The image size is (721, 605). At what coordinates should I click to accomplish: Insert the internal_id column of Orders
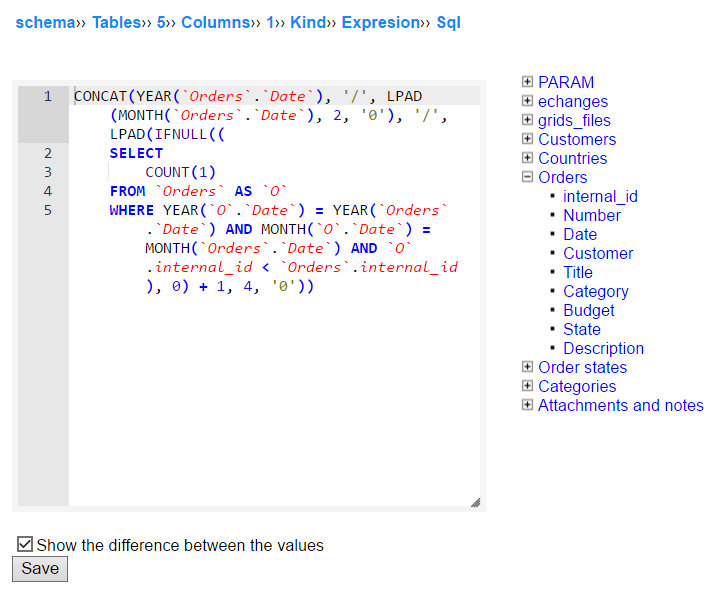click(x=601, y=196)
